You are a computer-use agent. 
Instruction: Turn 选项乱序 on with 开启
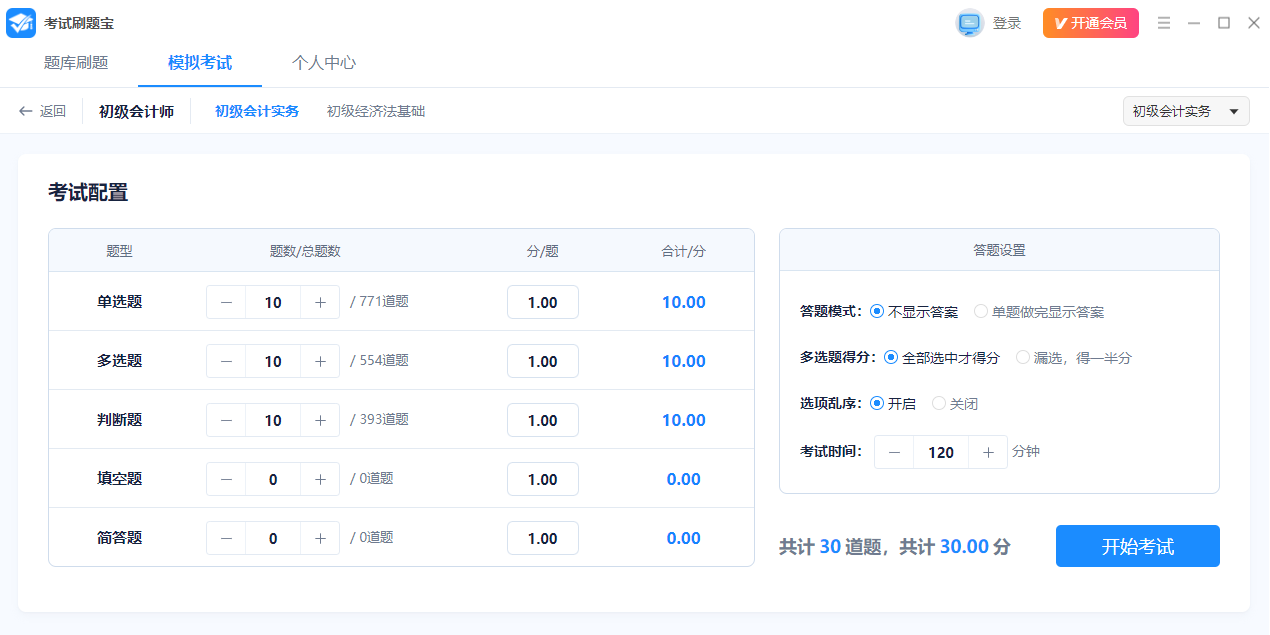pos(893,403)
